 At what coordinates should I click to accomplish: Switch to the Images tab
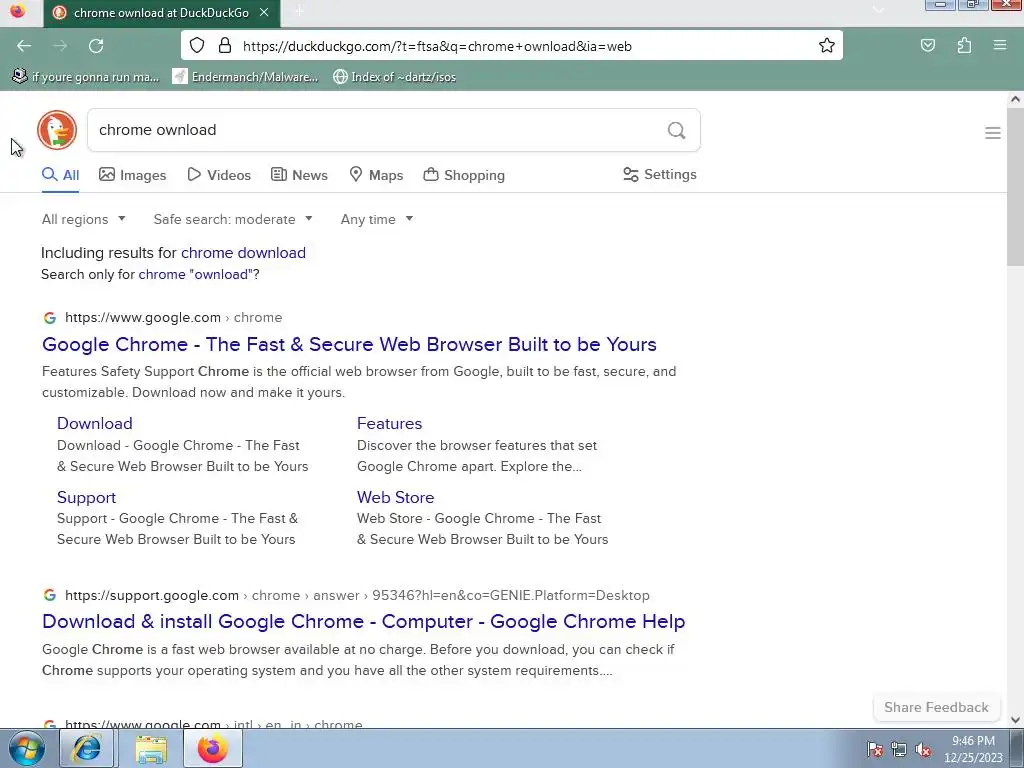pyautogui.click(x=133, y=175)
